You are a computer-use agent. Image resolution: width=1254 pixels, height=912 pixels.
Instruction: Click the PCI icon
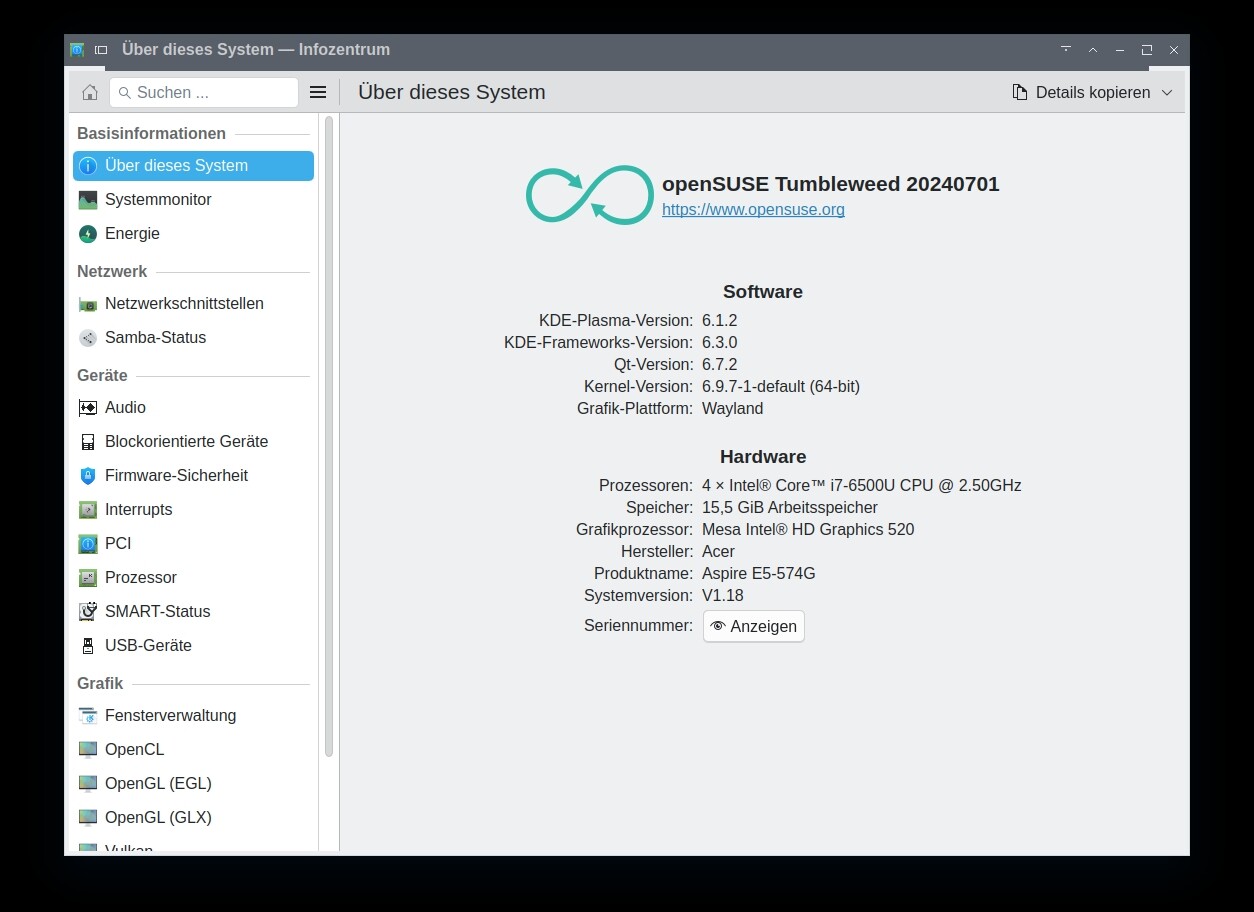click(x=88, y=544)
